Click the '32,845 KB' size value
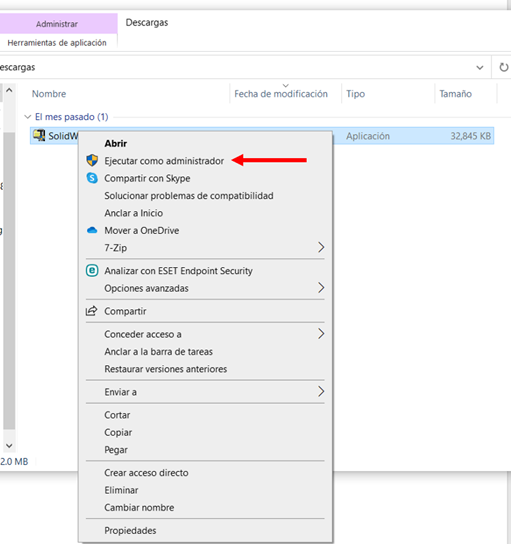Image resolution: width=511 pixels, height=544 pixels. (470, 136)
